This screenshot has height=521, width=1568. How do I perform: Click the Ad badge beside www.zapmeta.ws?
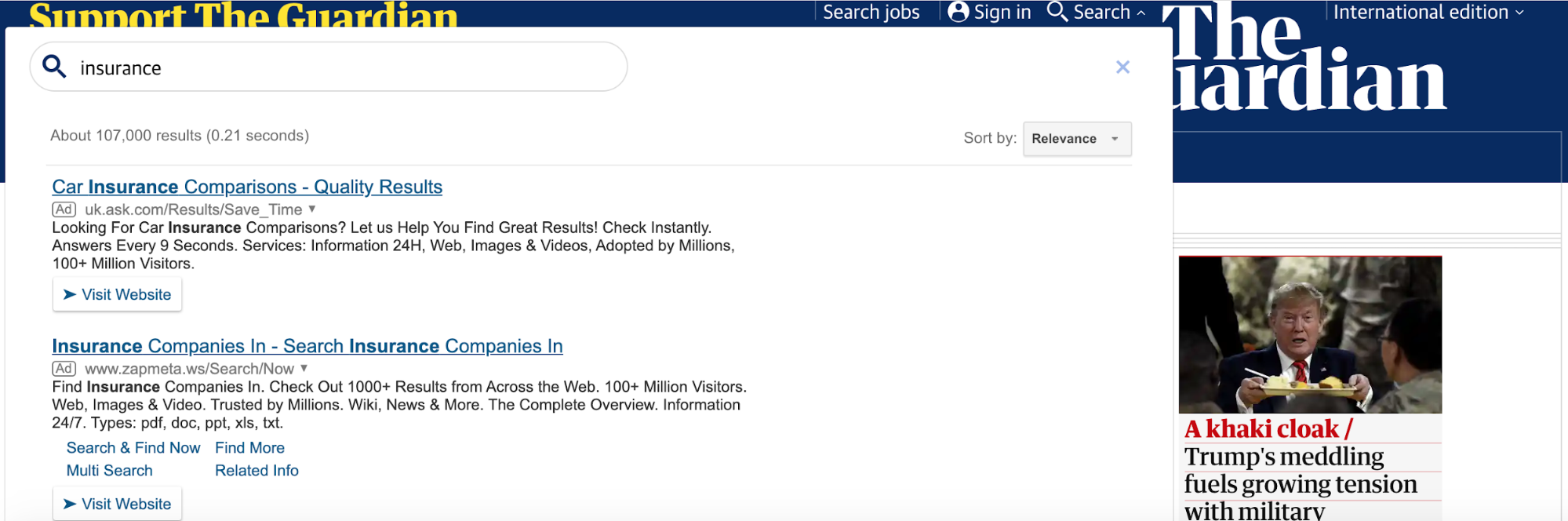coord(64,369)
